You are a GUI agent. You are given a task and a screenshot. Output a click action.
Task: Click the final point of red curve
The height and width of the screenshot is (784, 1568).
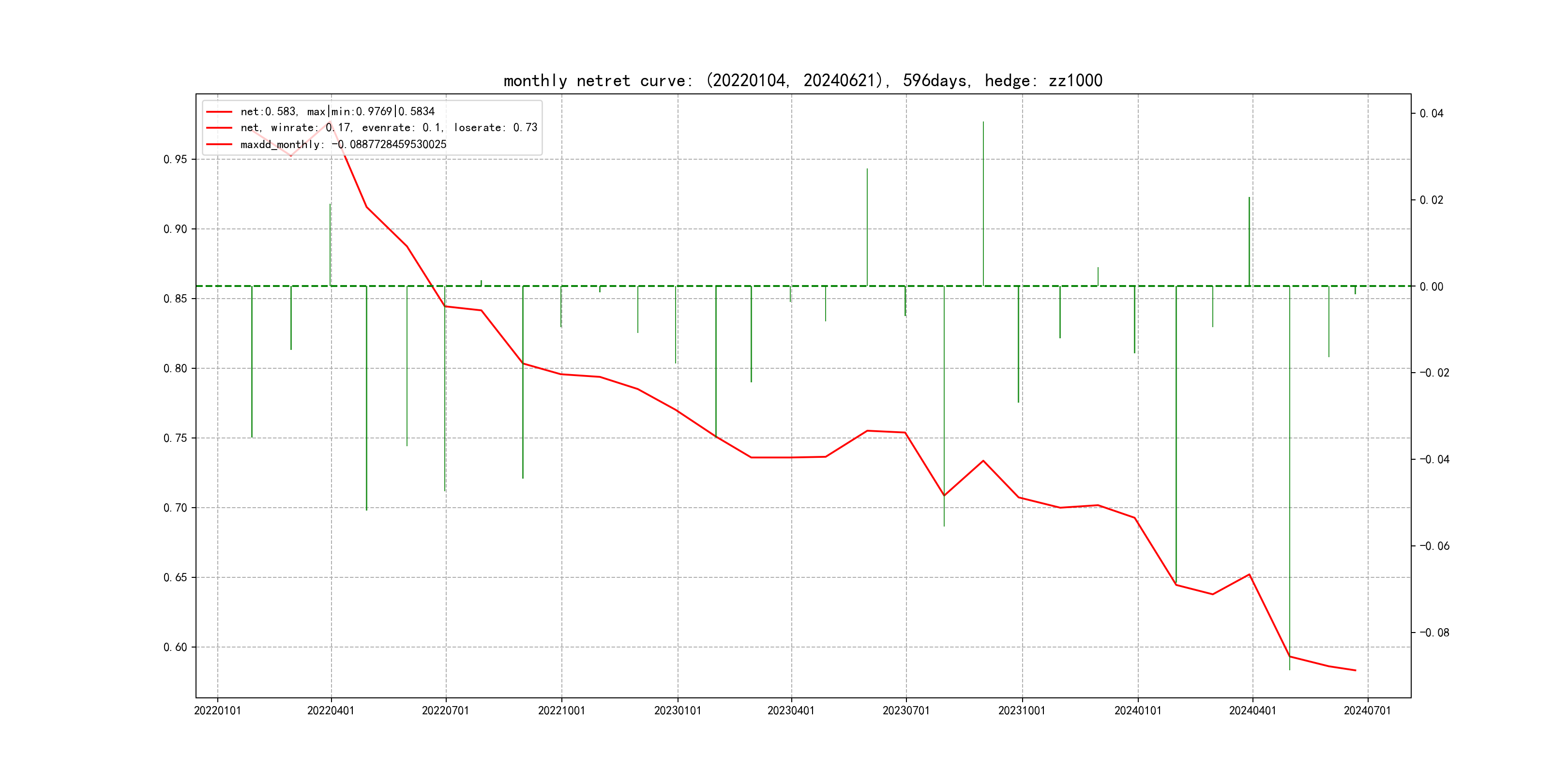[1356, 670]
